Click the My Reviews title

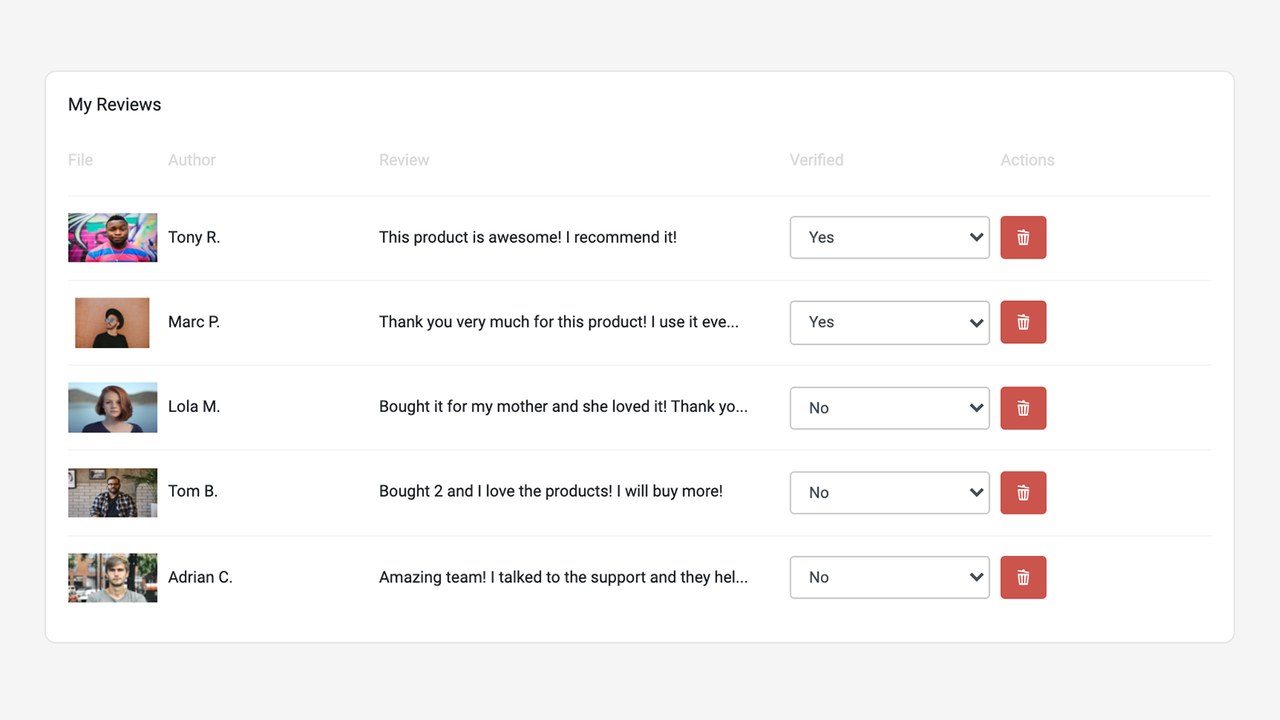point(114,104)
